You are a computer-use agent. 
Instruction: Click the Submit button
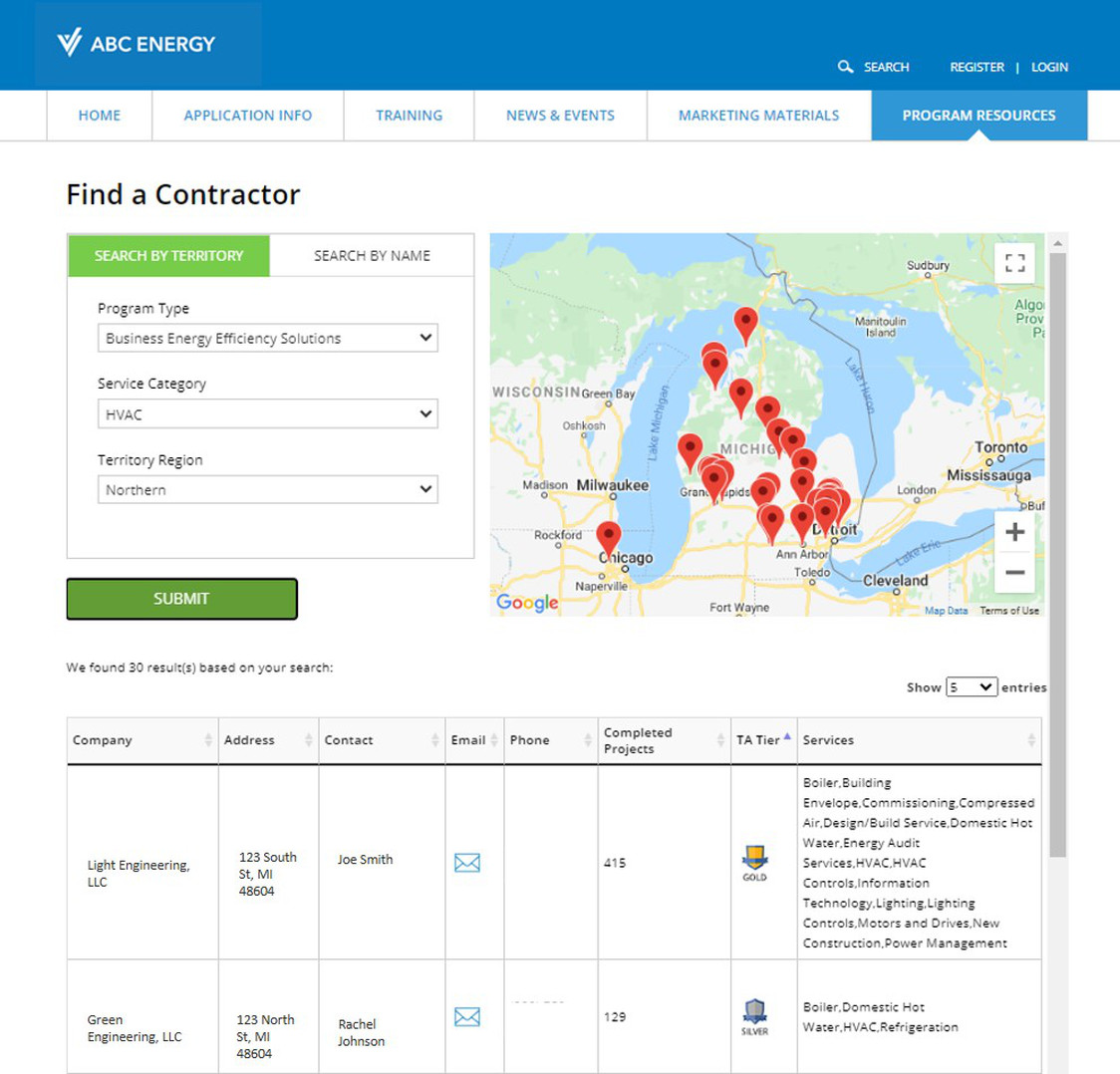(x=181, y=598)
